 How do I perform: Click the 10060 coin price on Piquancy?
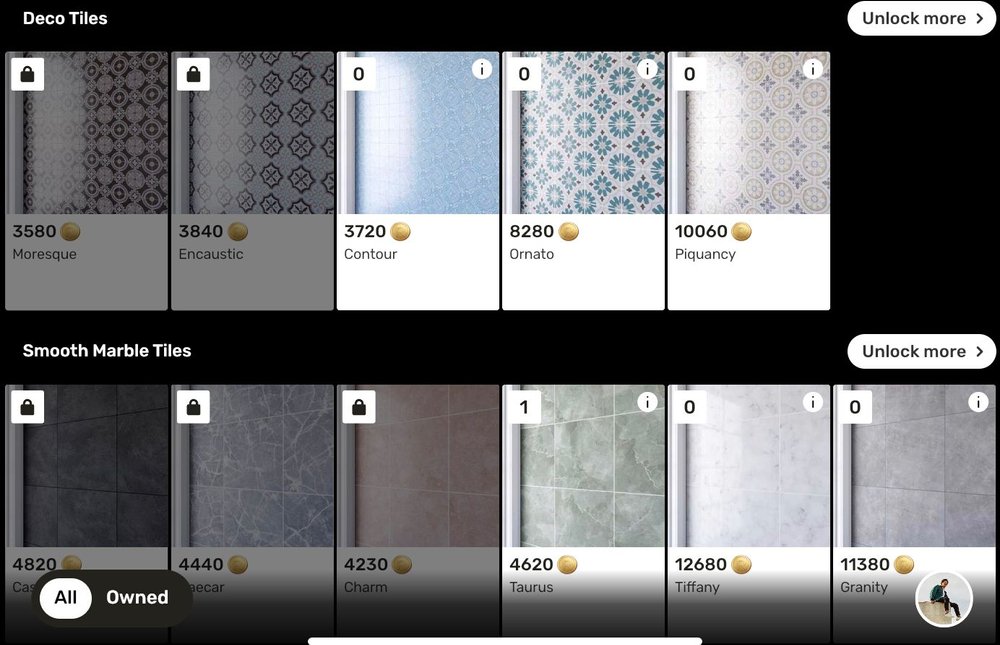click(713, 232)
